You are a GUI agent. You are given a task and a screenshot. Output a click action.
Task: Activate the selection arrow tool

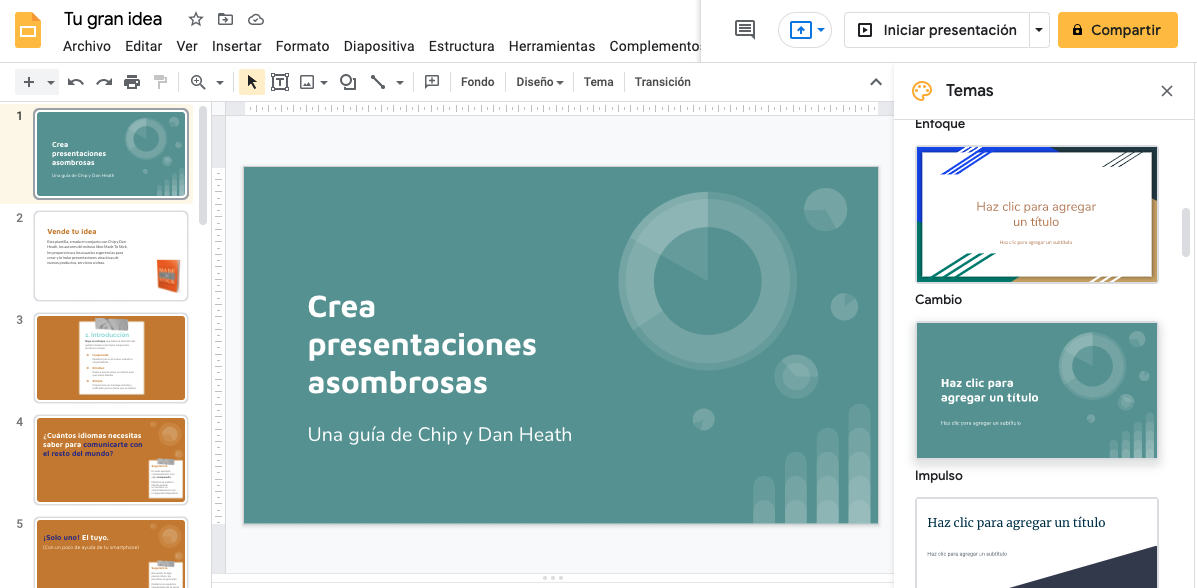pos(251,81)
